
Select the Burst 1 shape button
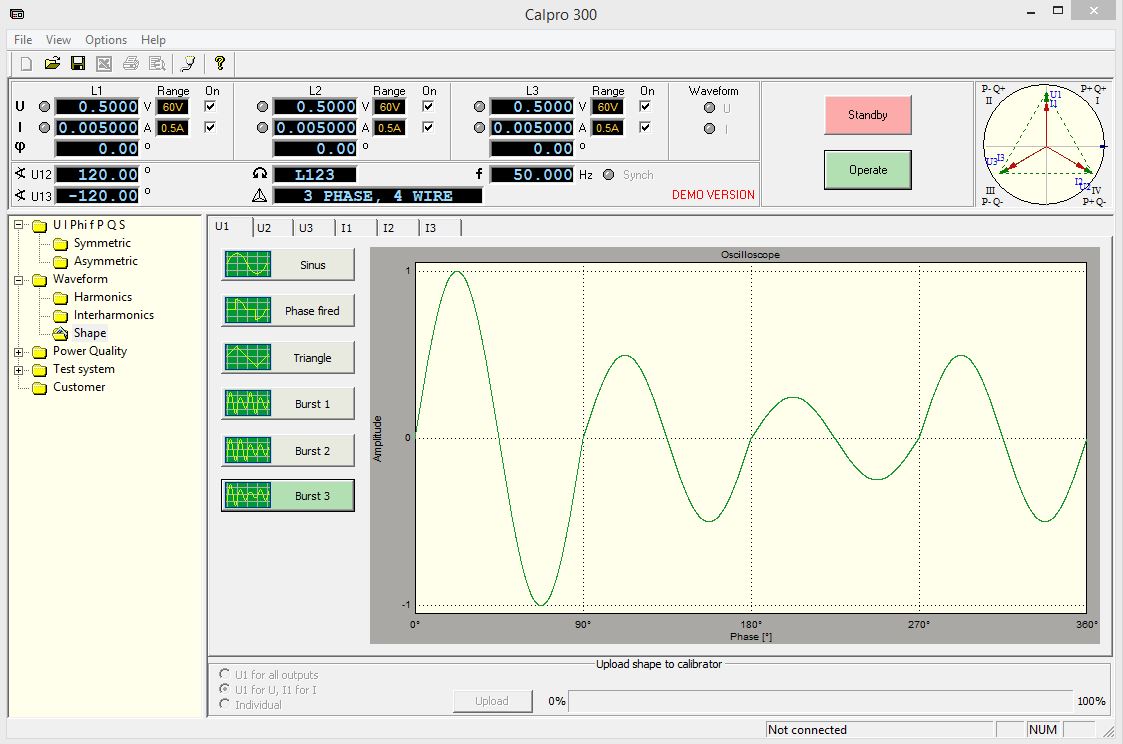288,404
